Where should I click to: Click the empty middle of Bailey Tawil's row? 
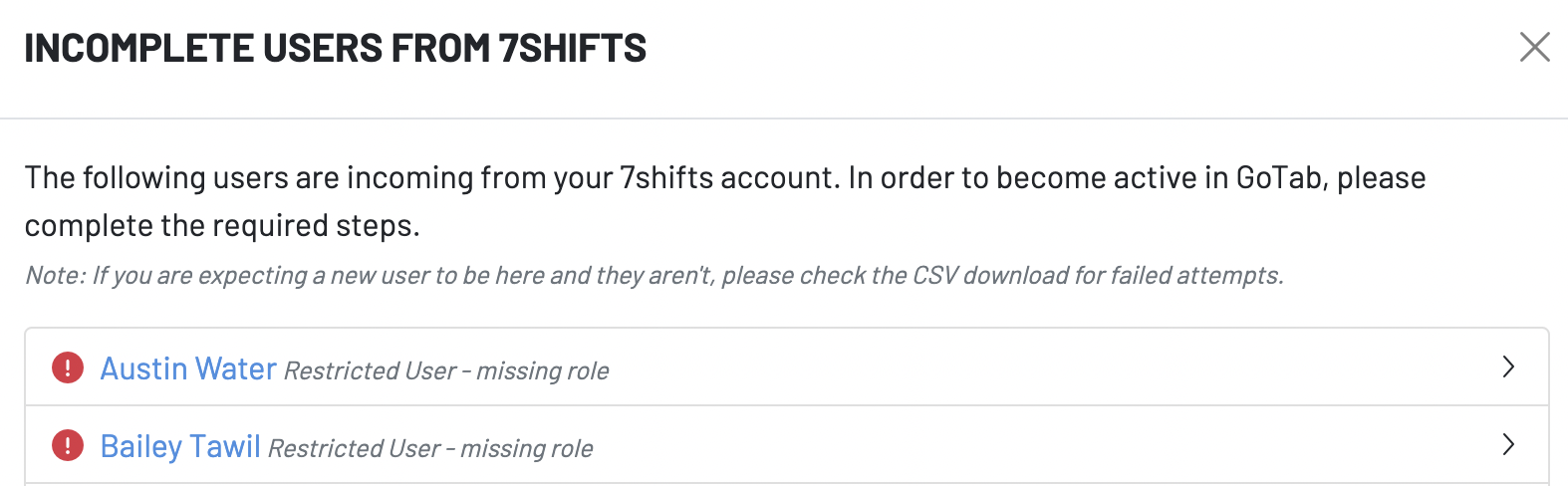pos(996,445)
